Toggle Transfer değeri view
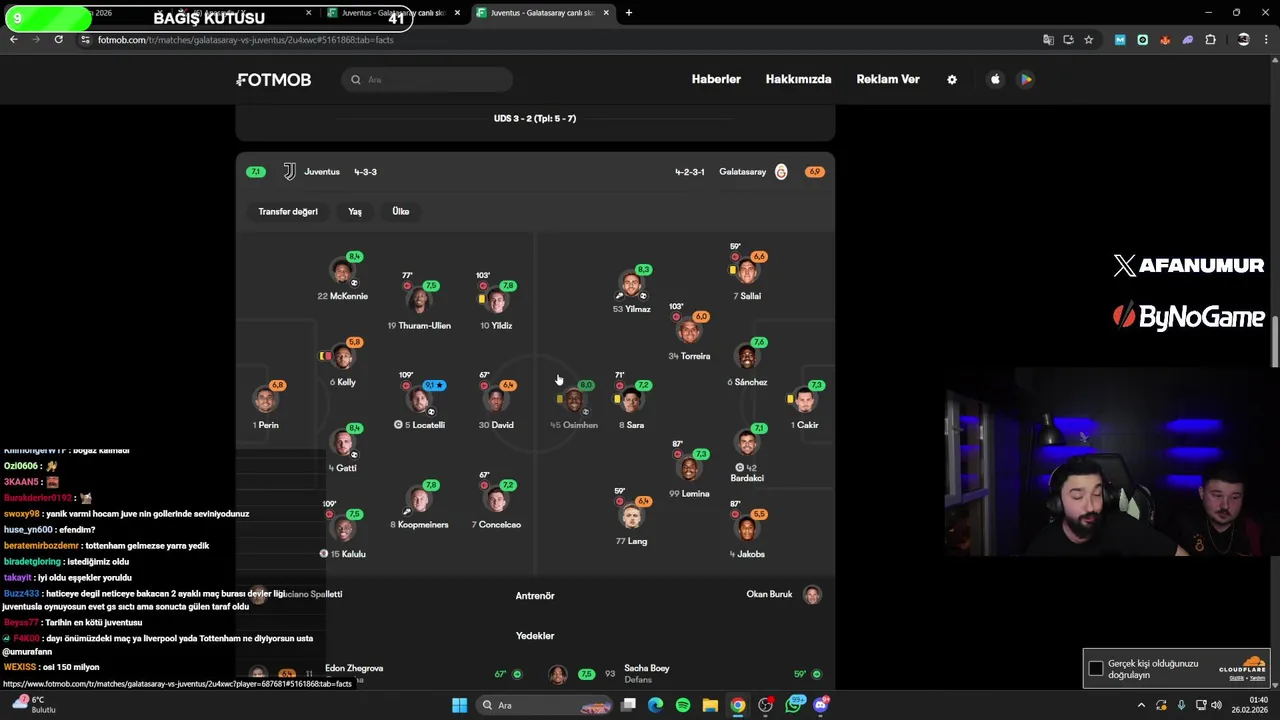This screenshot has width=1280, height=720. (288, 211)
